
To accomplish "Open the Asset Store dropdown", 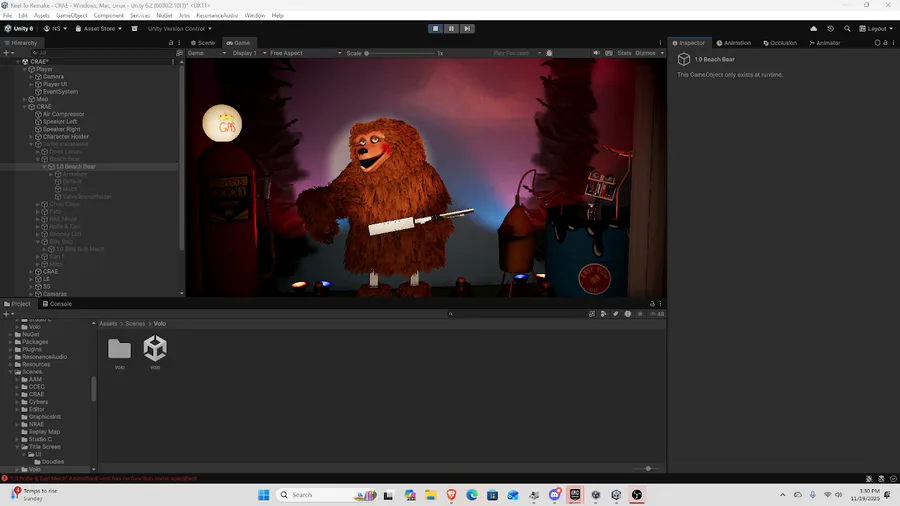I will coord(99,29).
